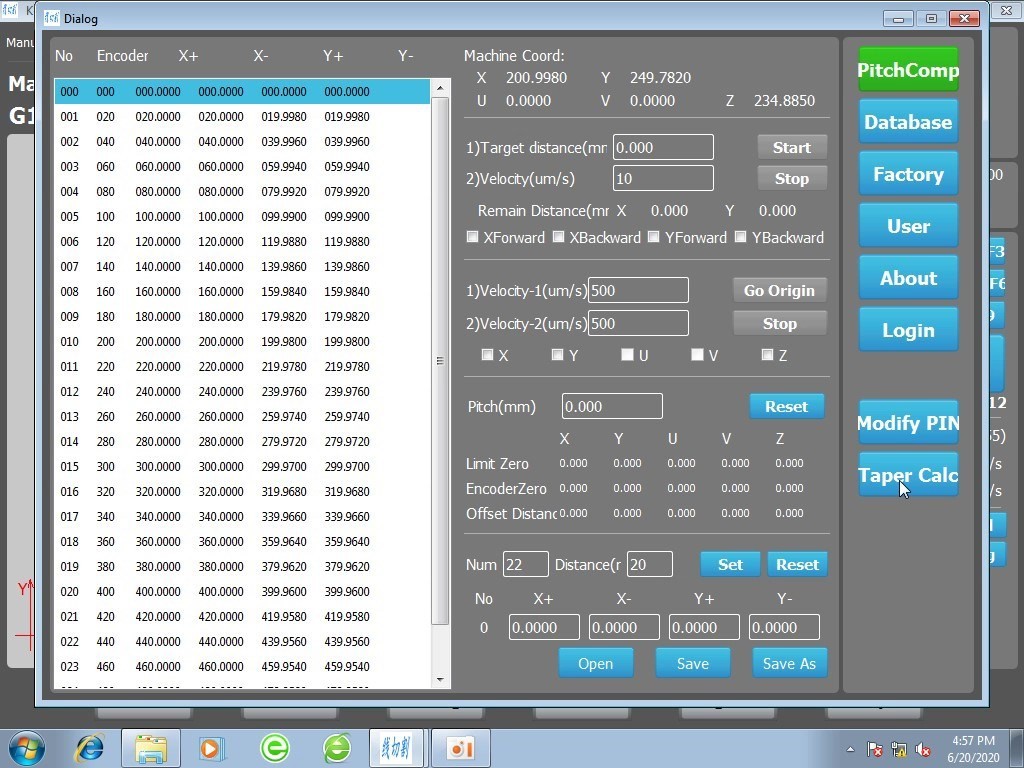Switch to the wire-cut app taskbar icon

pyautogui.click(x=396, y=747)
